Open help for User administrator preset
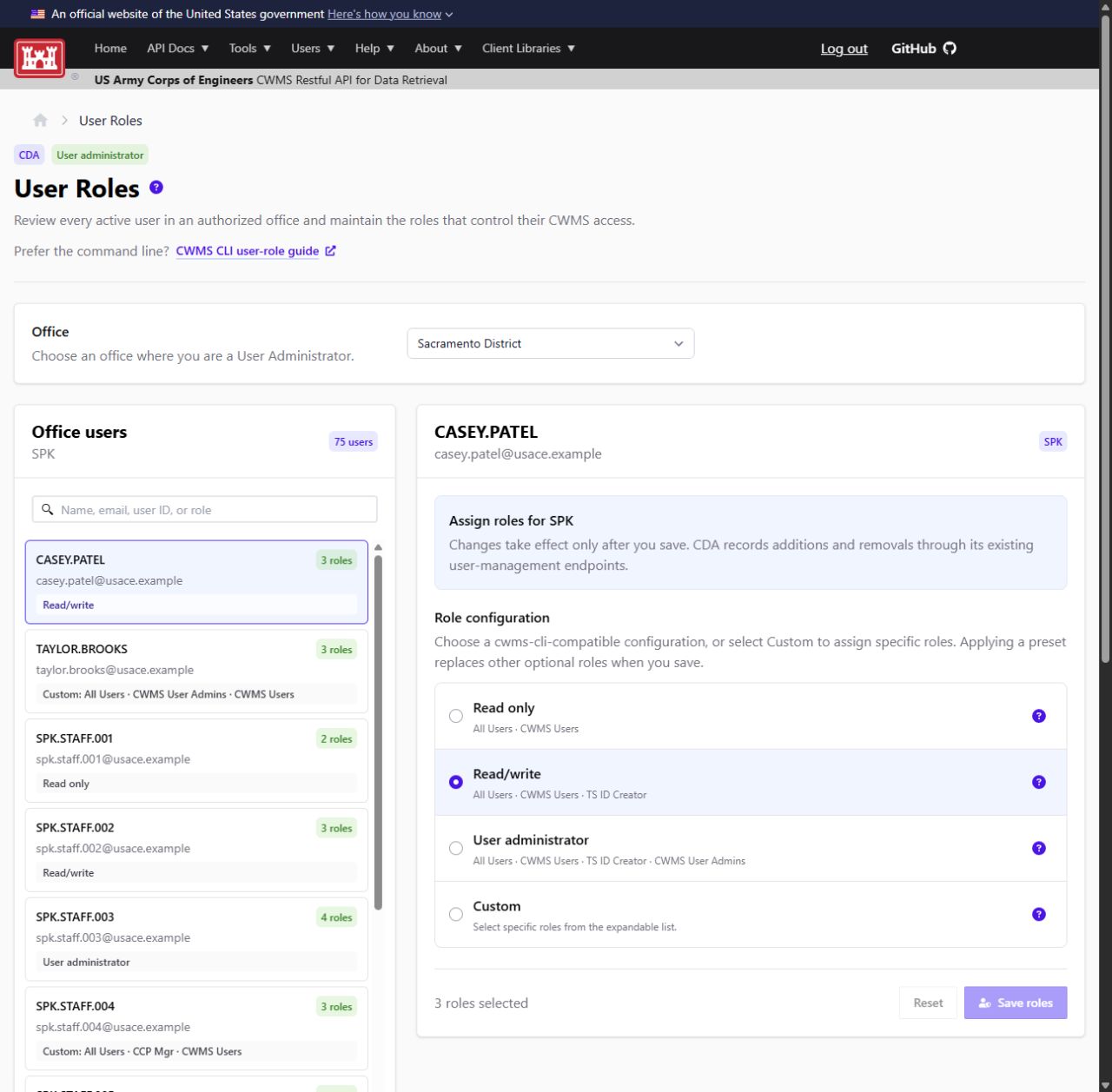The image size is (1112, 1092). pyautogui.click(x=1038, y=848)
